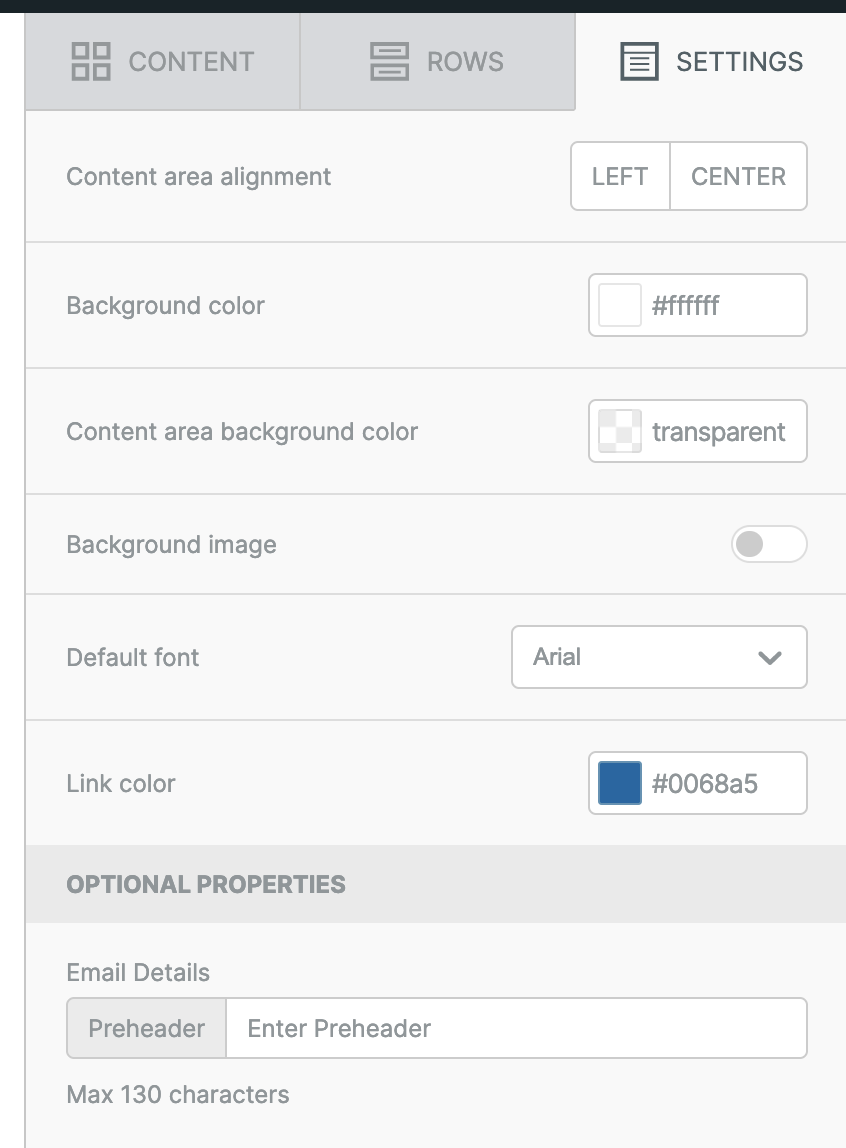Set content area alignment to CENTER
Screen dimensions: 846x1148
pyautogui.click(x=738, y=176)
